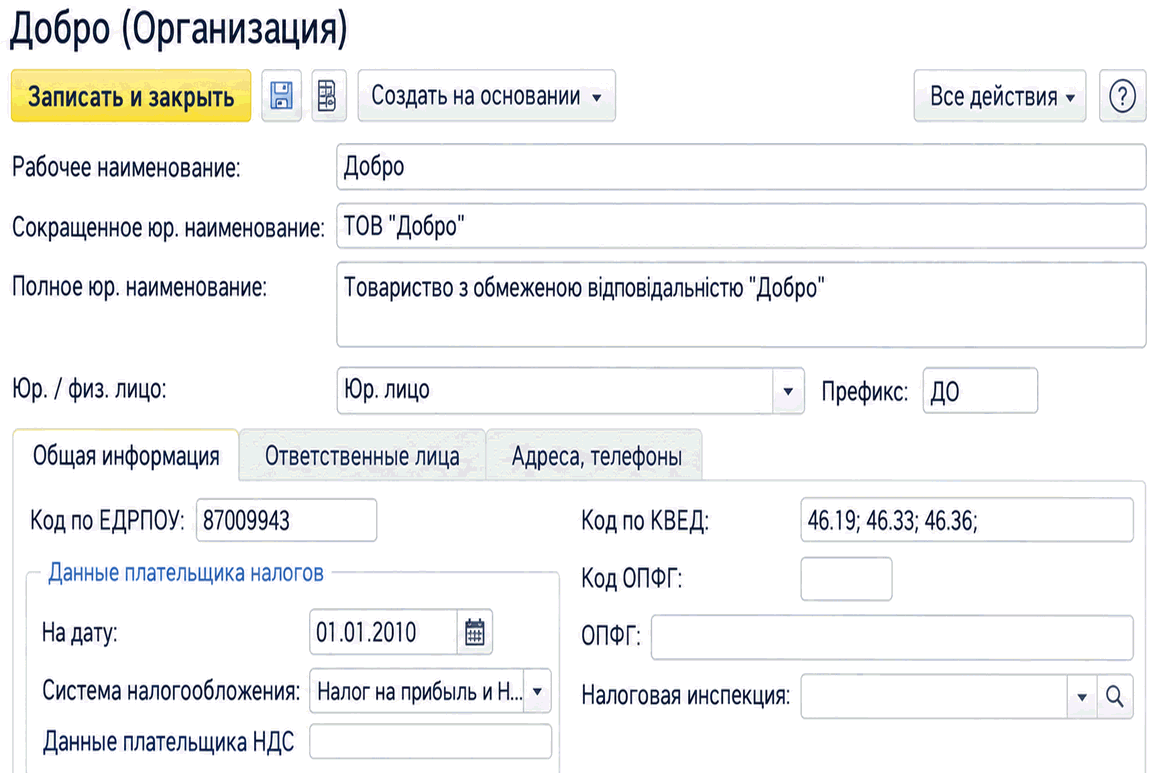
Task: Expand Система налогообложения dropdown arrow
Action: (537, 692)
